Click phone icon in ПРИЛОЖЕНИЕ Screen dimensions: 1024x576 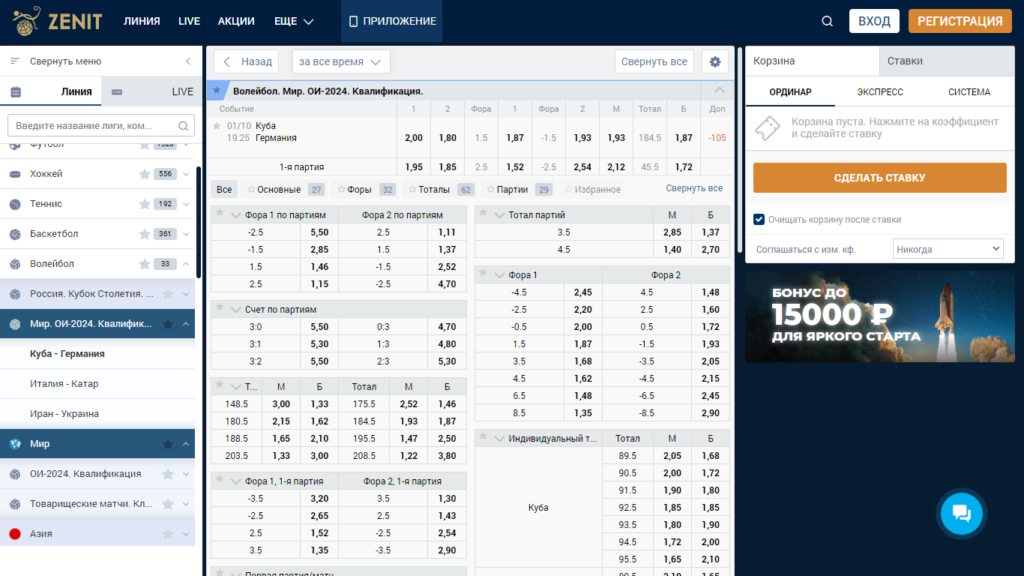353,22
